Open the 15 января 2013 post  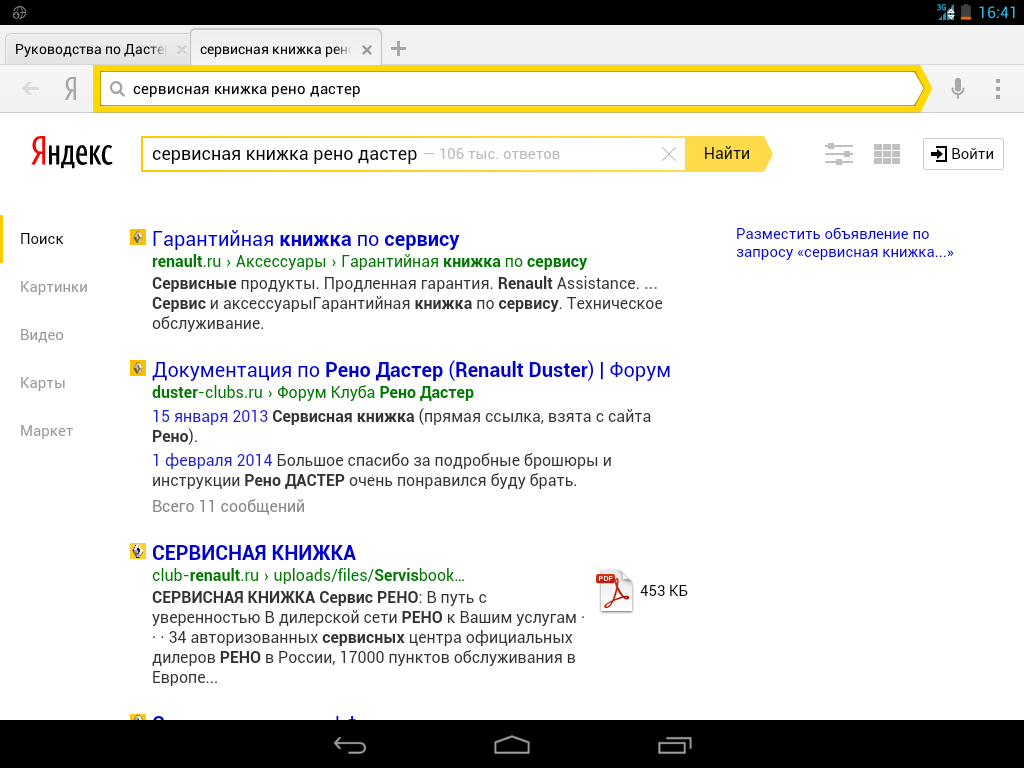tap(210, 417)
